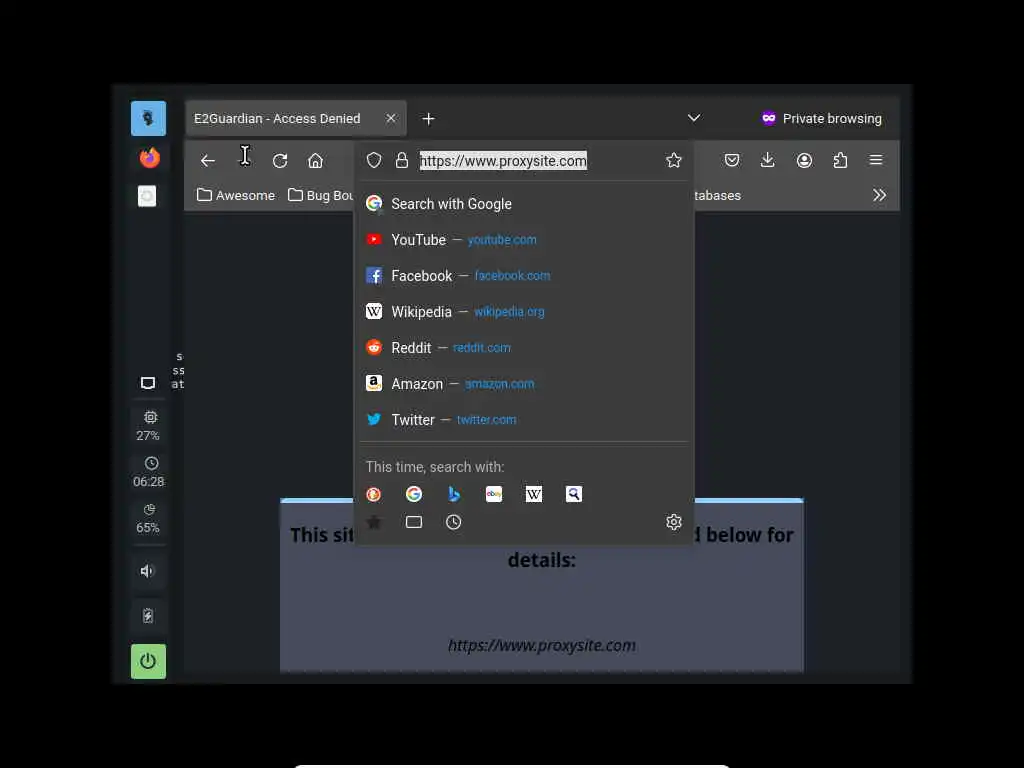Open the volume speaker dock icon

148,571
